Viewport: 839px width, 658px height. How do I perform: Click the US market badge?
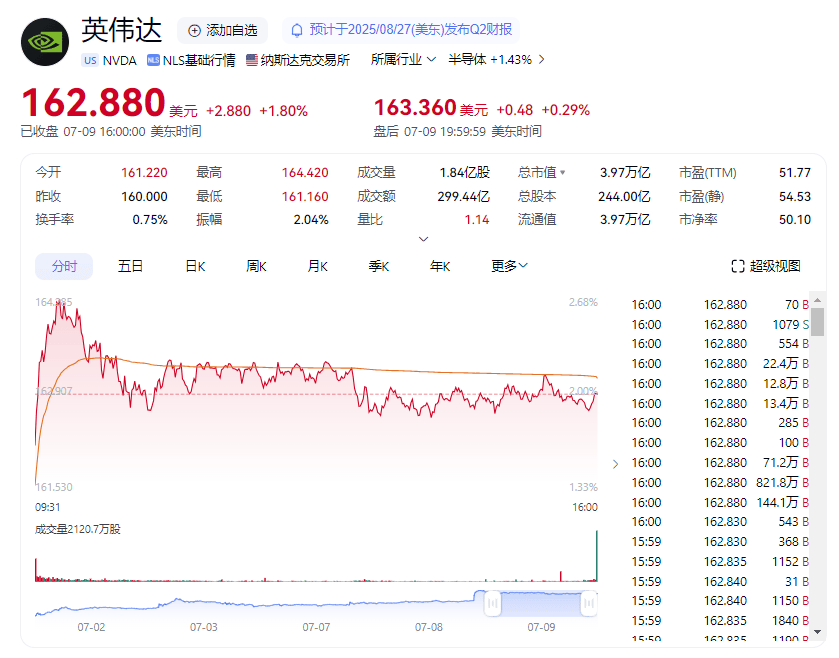point(90,60)
